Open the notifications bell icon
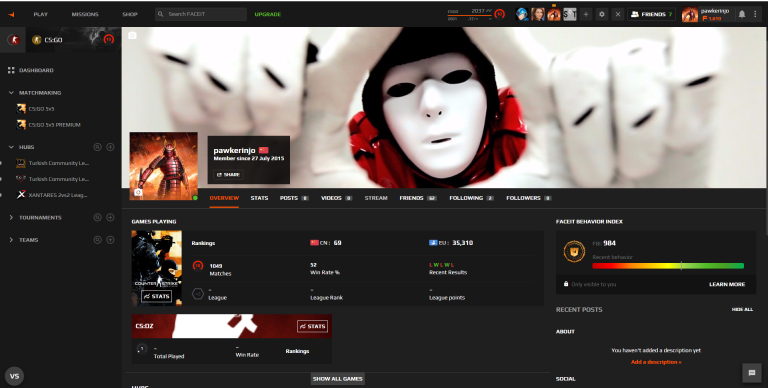The image size is (768, 388). pos(742,14)
